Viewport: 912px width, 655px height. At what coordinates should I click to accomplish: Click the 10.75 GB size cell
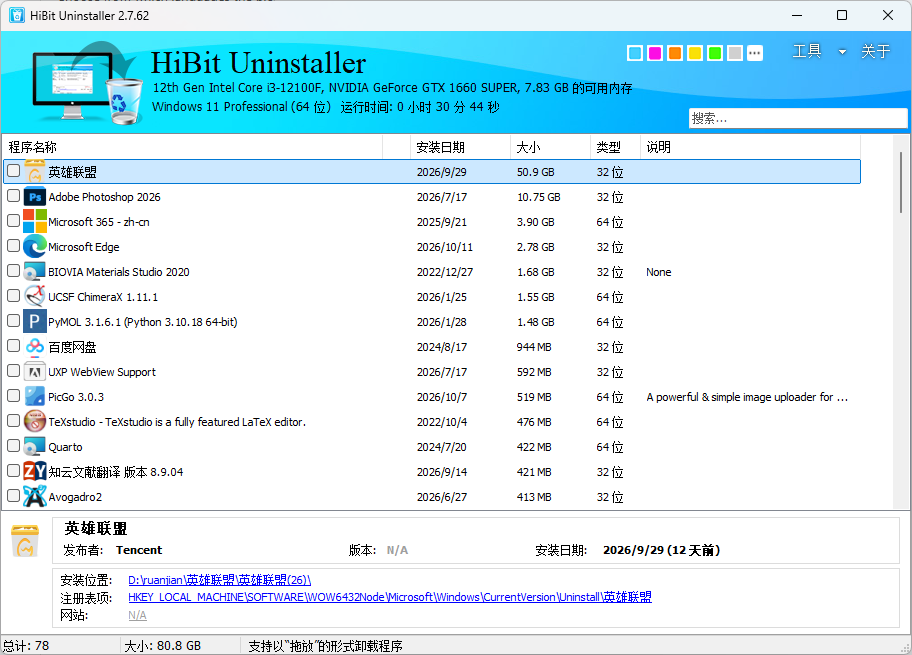539,197
